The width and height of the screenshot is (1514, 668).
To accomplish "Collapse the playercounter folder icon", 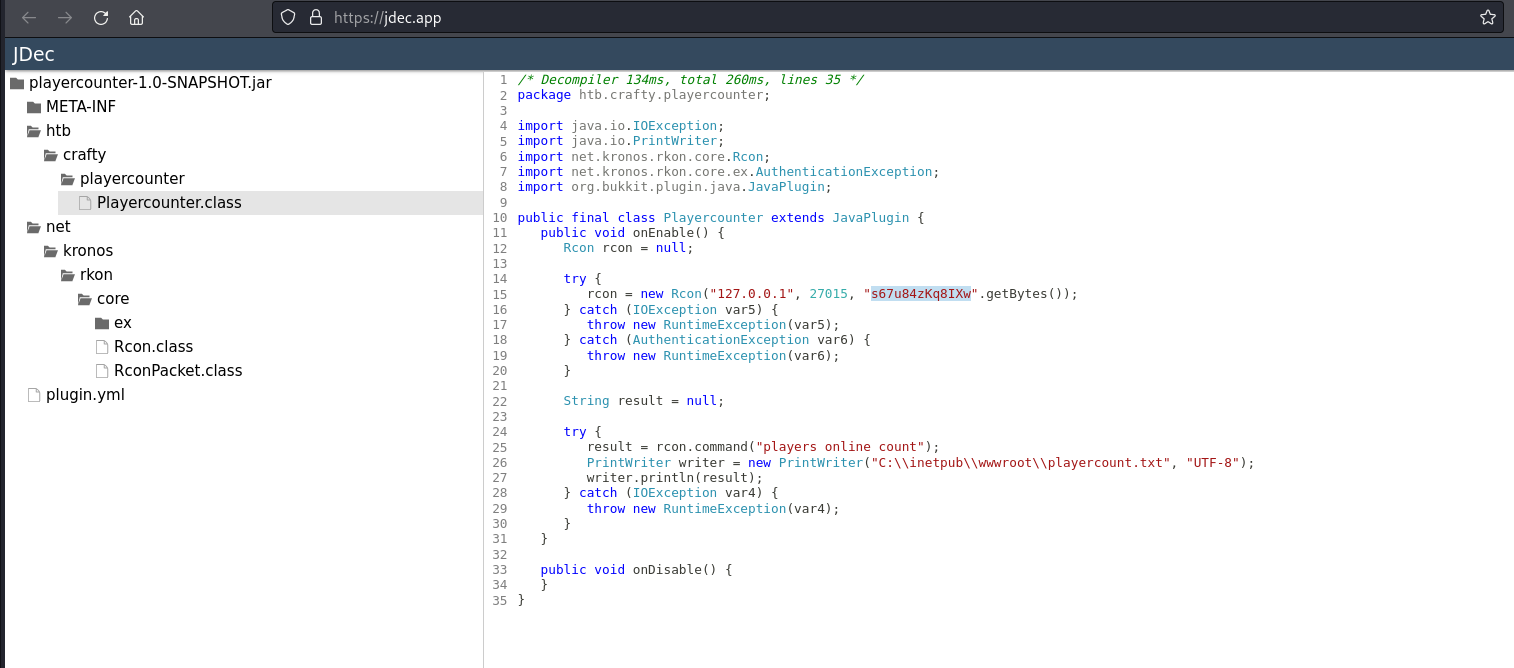I will pos(68,179).
